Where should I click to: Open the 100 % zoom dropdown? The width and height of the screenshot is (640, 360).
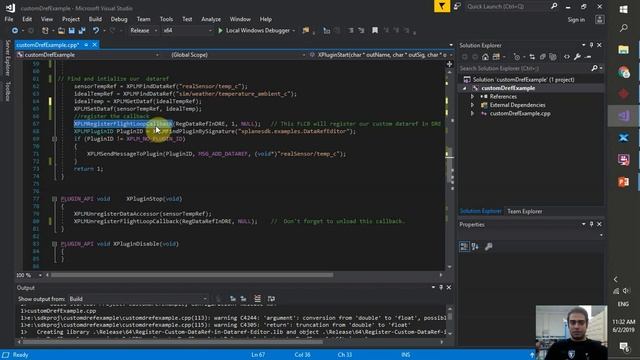40,276
